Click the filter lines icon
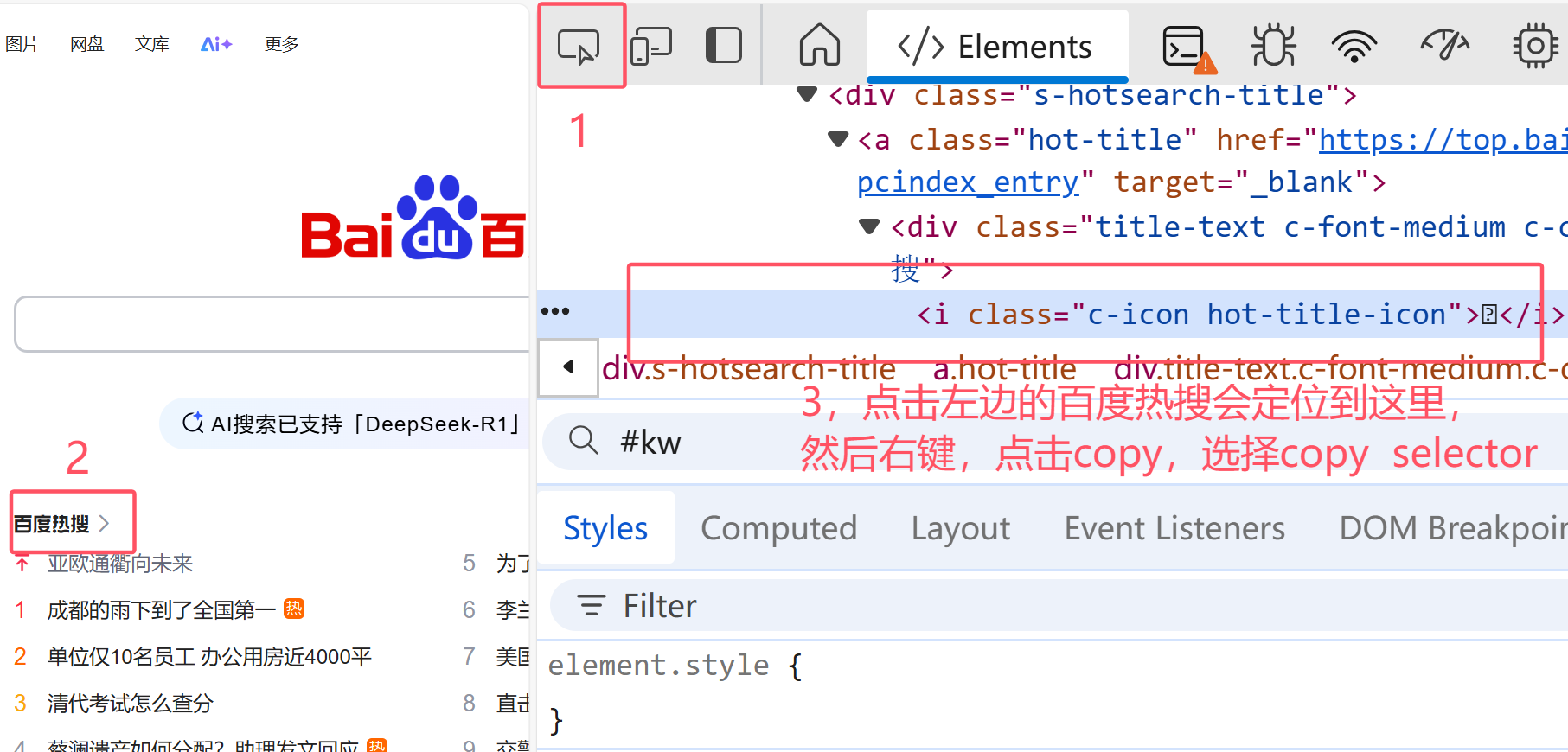 pyautogui.click(x=592, y=606)
